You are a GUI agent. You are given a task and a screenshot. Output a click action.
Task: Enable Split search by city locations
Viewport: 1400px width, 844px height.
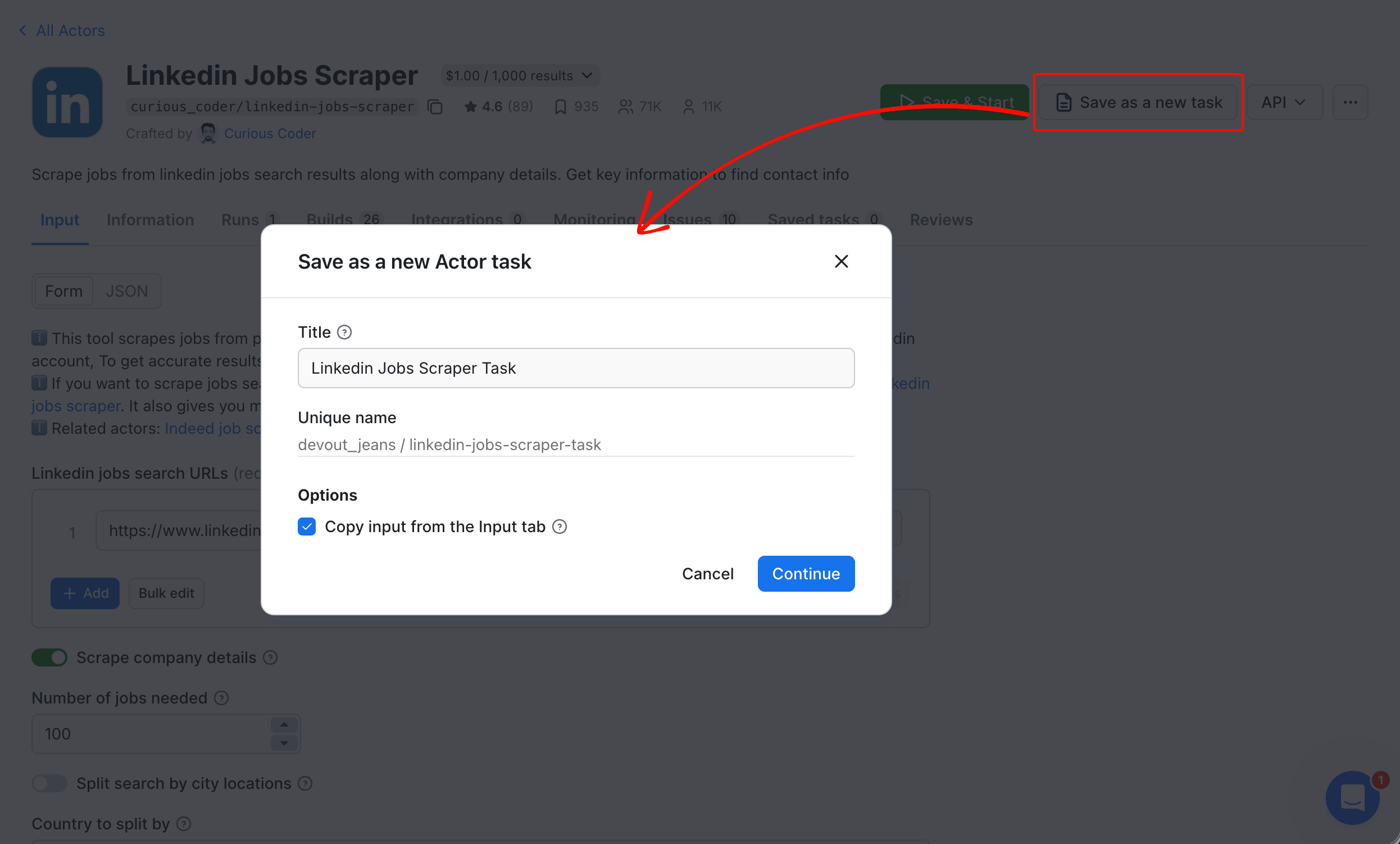pos(49,783)
